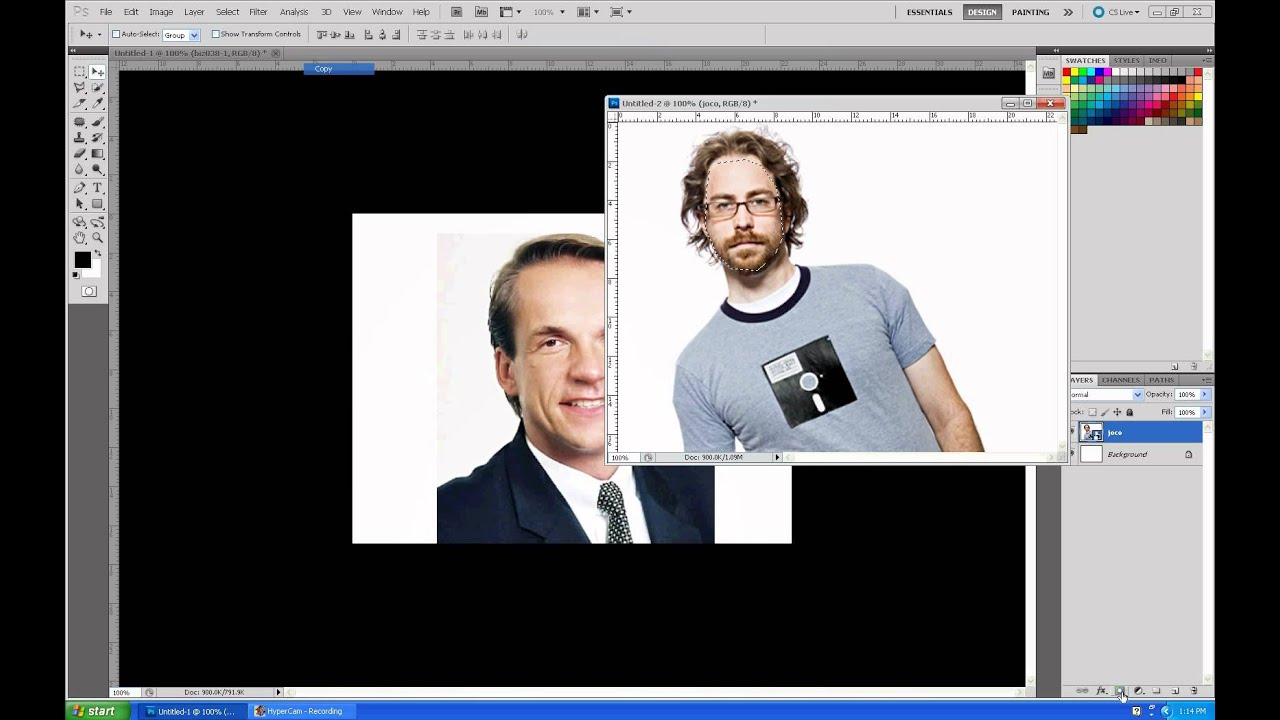This screenshot has height=720, width=1280.
Task: Toggle Background layer visibility
Action: click(x=1073, y=454)
